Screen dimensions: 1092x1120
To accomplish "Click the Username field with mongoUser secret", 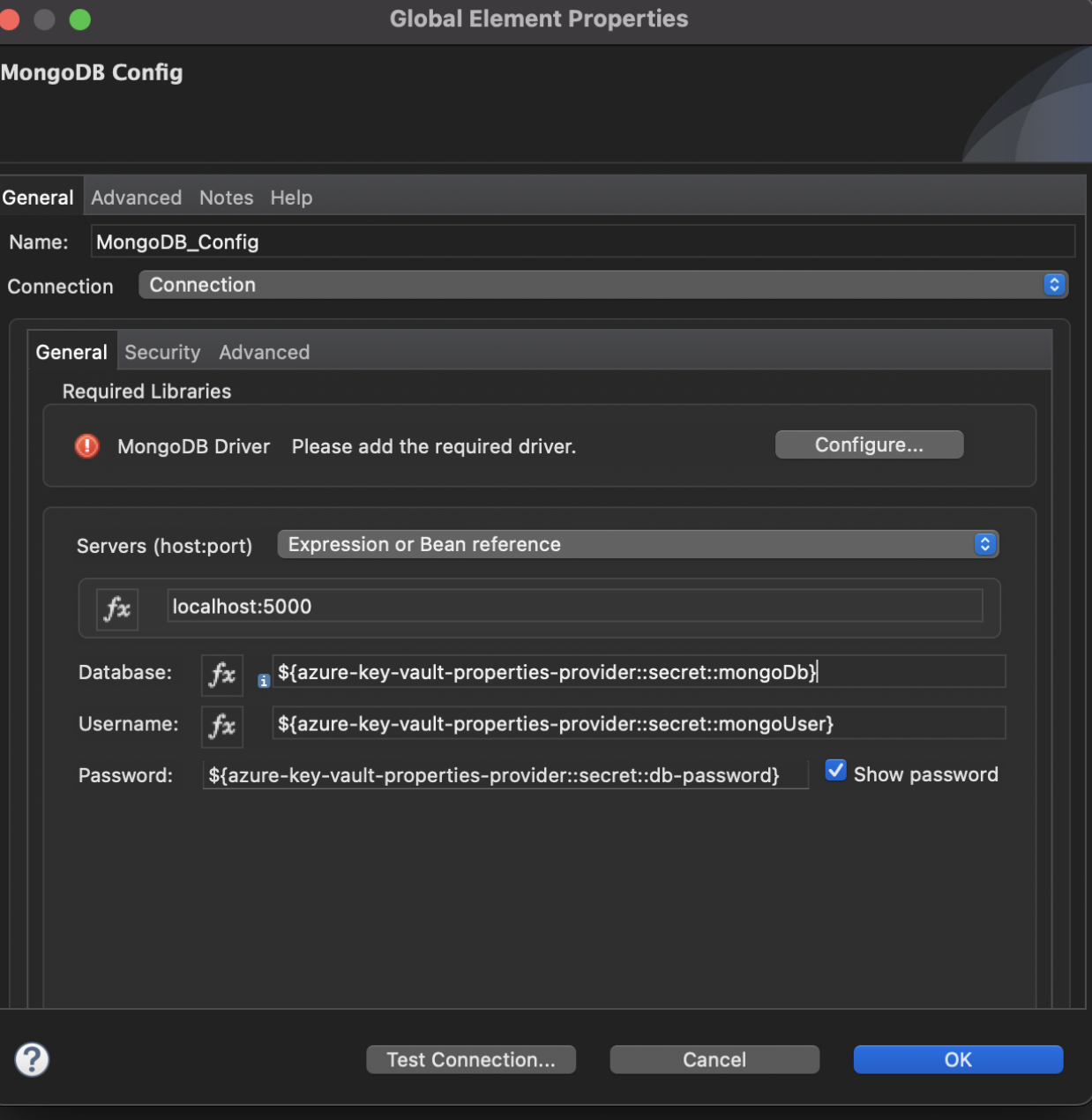I will [x=639, y=723].
